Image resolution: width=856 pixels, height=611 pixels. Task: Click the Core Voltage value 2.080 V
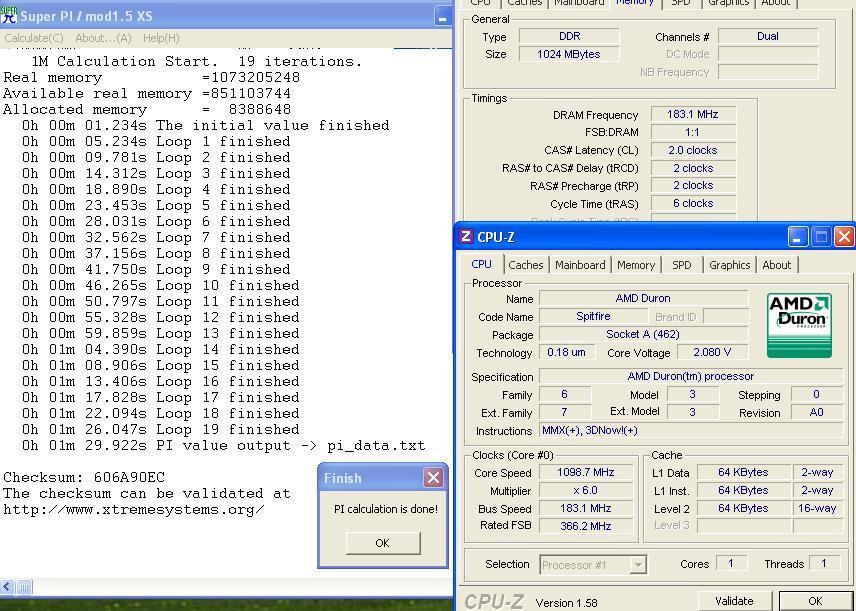(712, 352)
